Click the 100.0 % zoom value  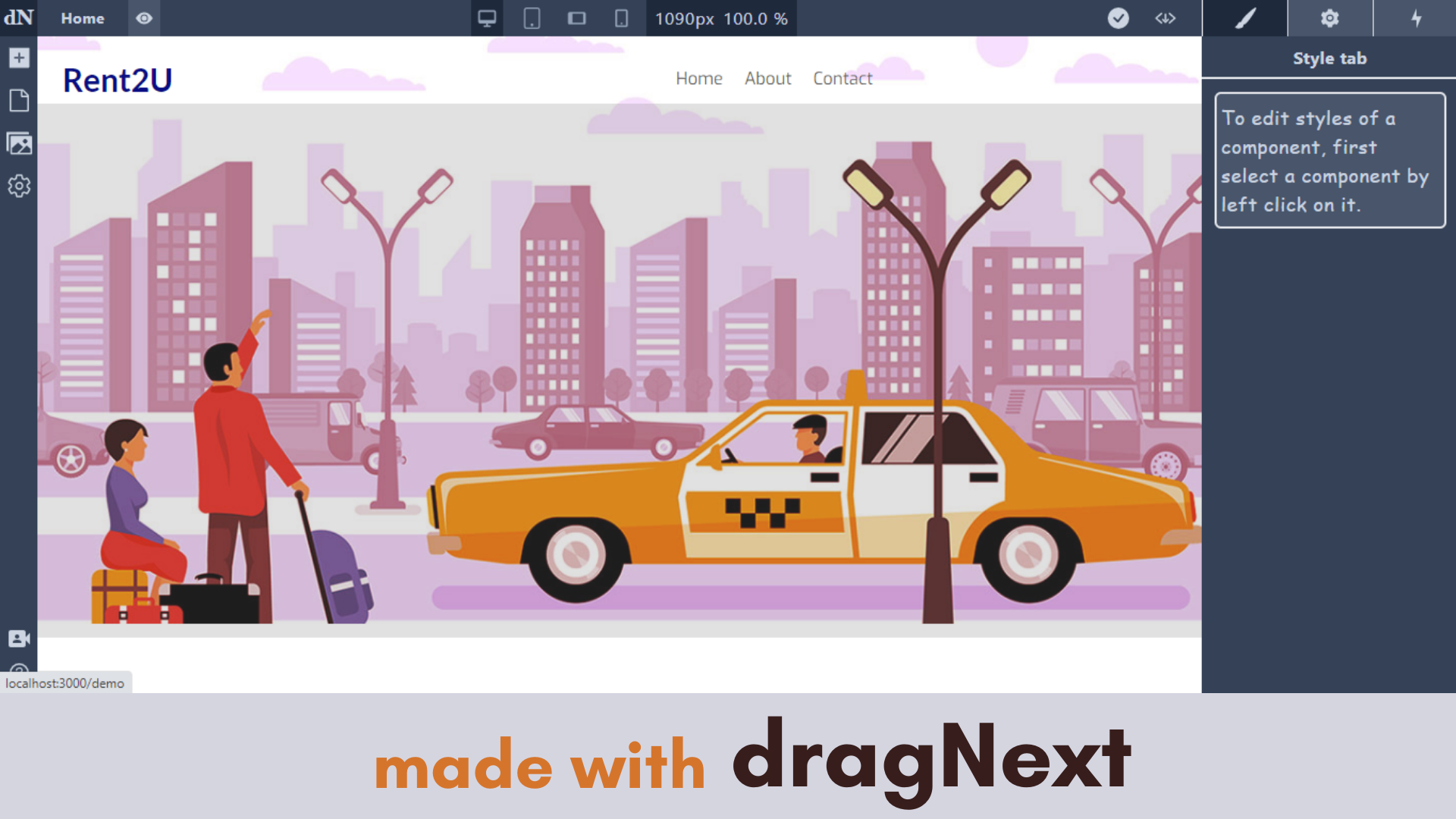[755, 19]
